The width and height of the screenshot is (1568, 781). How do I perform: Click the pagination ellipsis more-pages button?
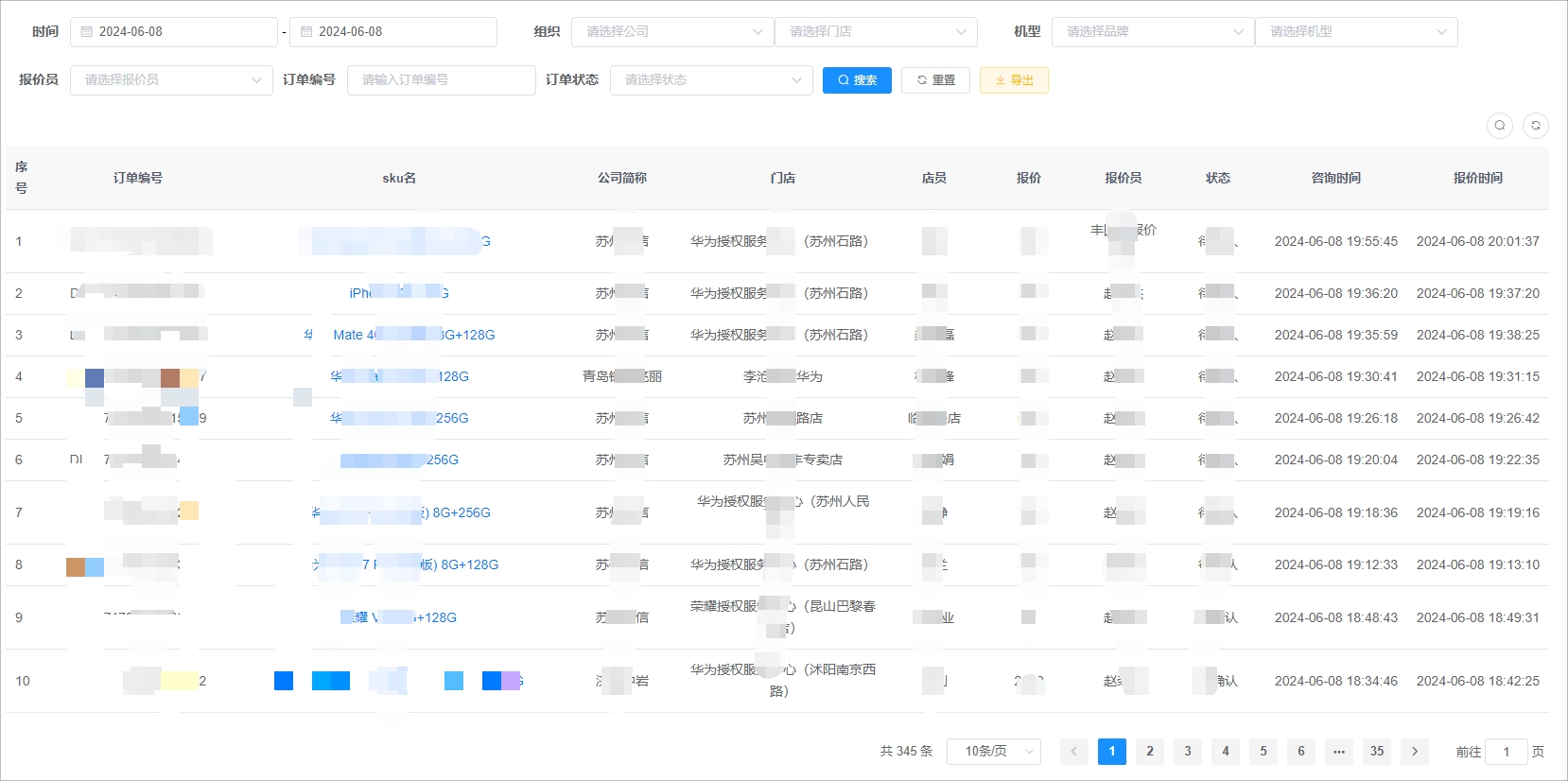pos(1339,752)
